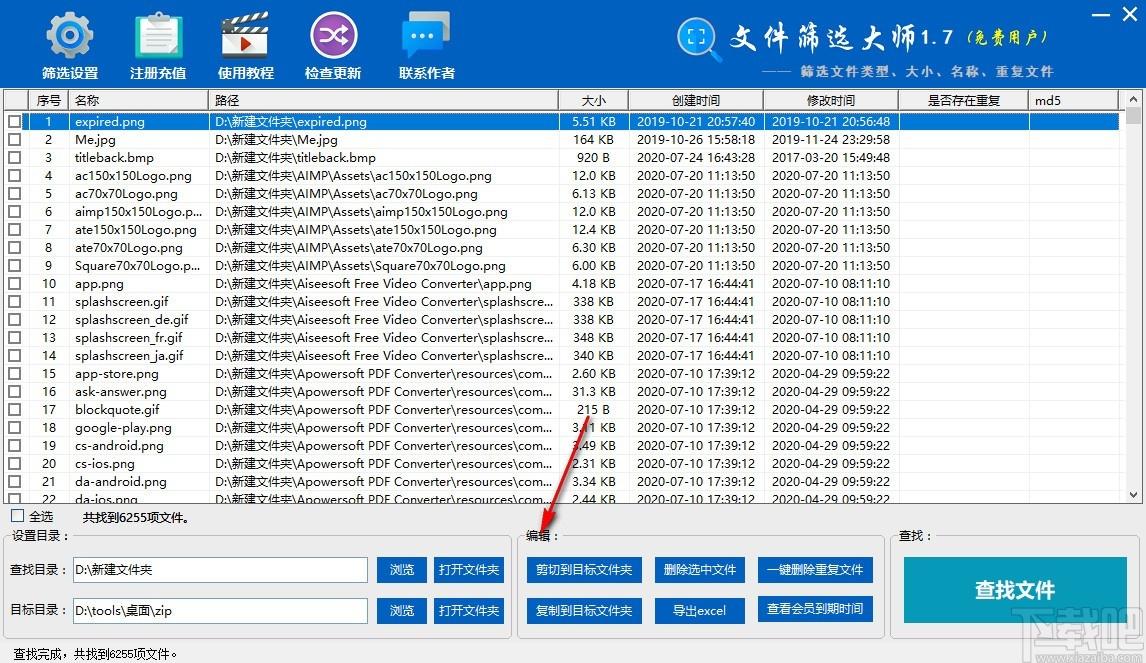
Task: Sort by 修改时间 column header
Action: tap(831, 100)
